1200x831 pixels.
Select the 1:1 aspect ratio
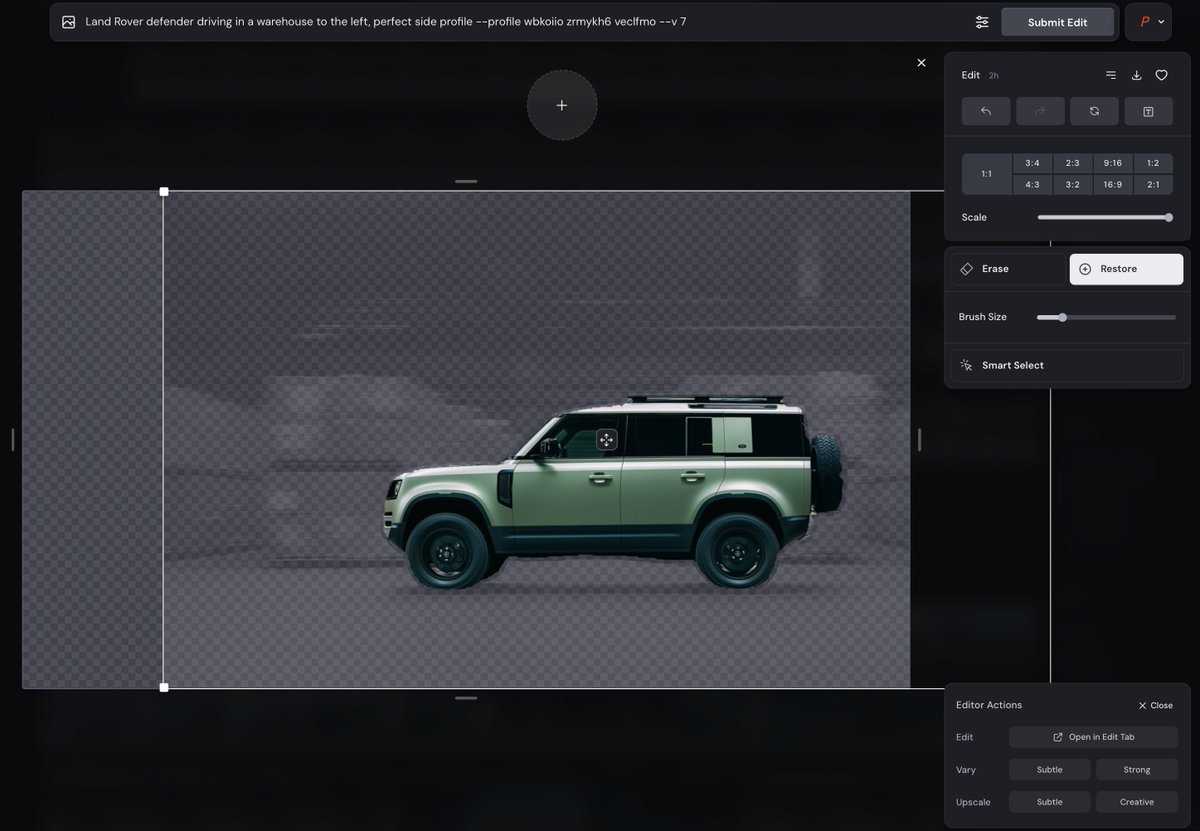(986, 174)
